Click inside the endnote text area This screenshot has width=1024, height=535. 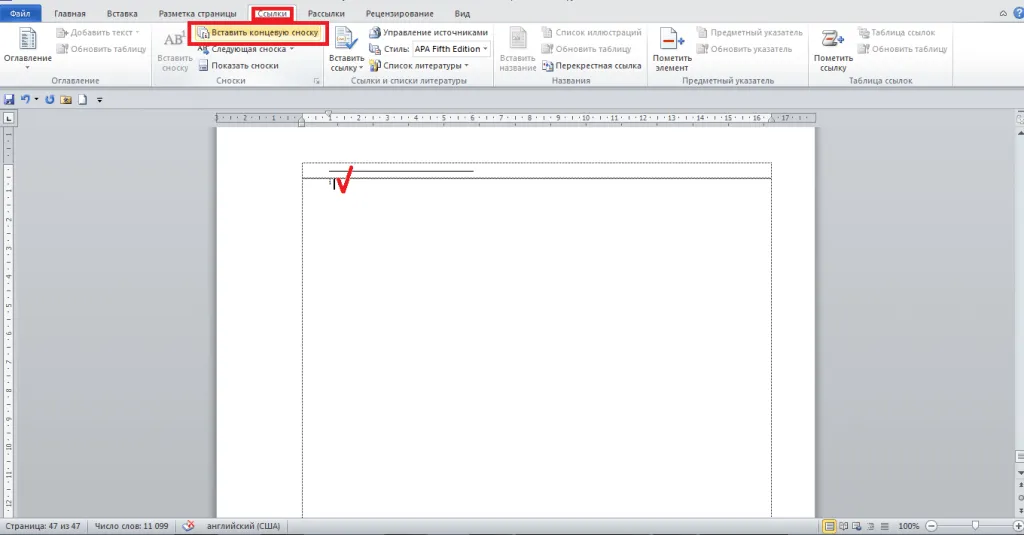pyautogui.click(x=536, y=348)
